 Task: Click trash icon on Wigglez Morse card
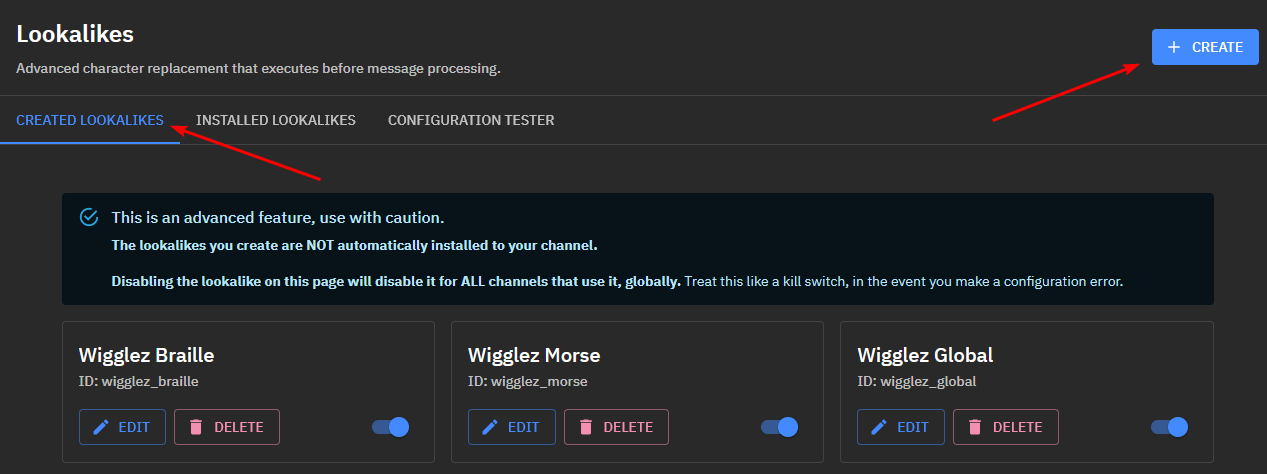point(585,427)
